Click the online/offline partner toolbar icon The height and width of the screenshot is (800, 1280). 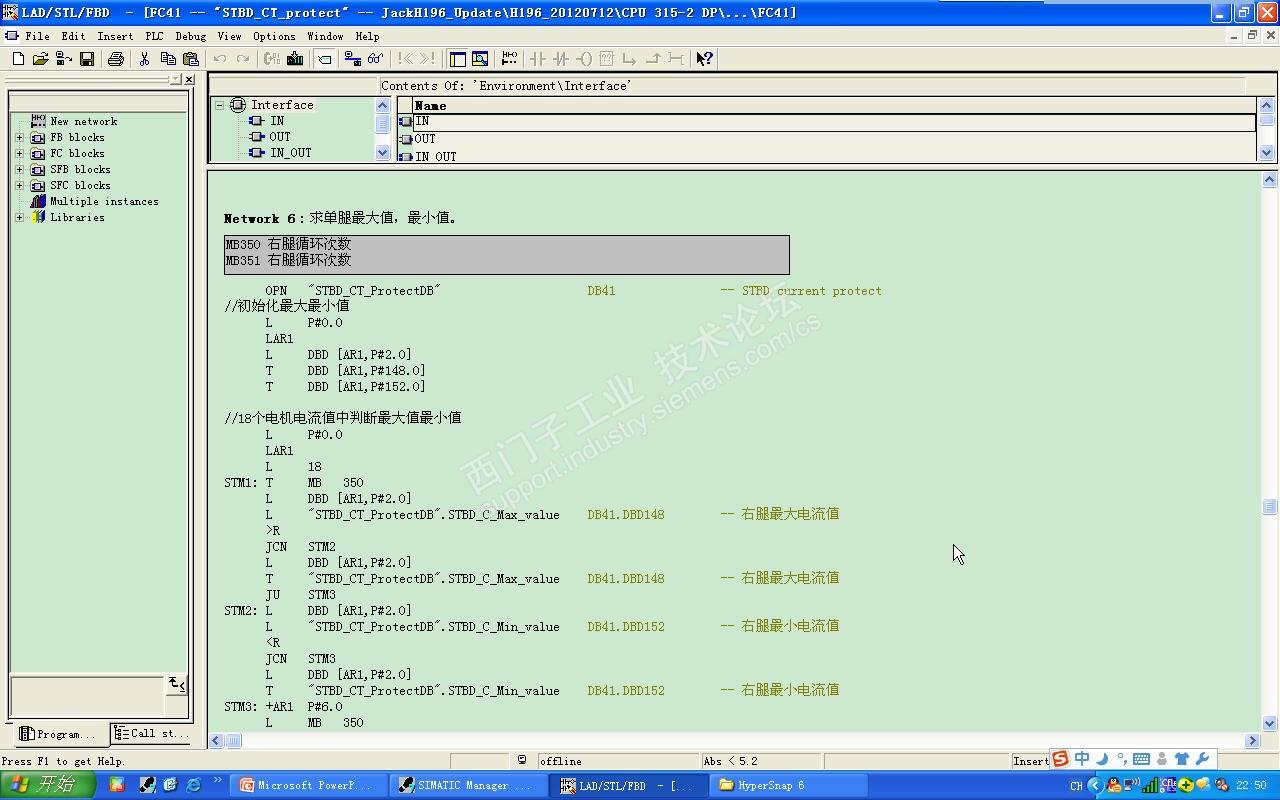point(352,59)
